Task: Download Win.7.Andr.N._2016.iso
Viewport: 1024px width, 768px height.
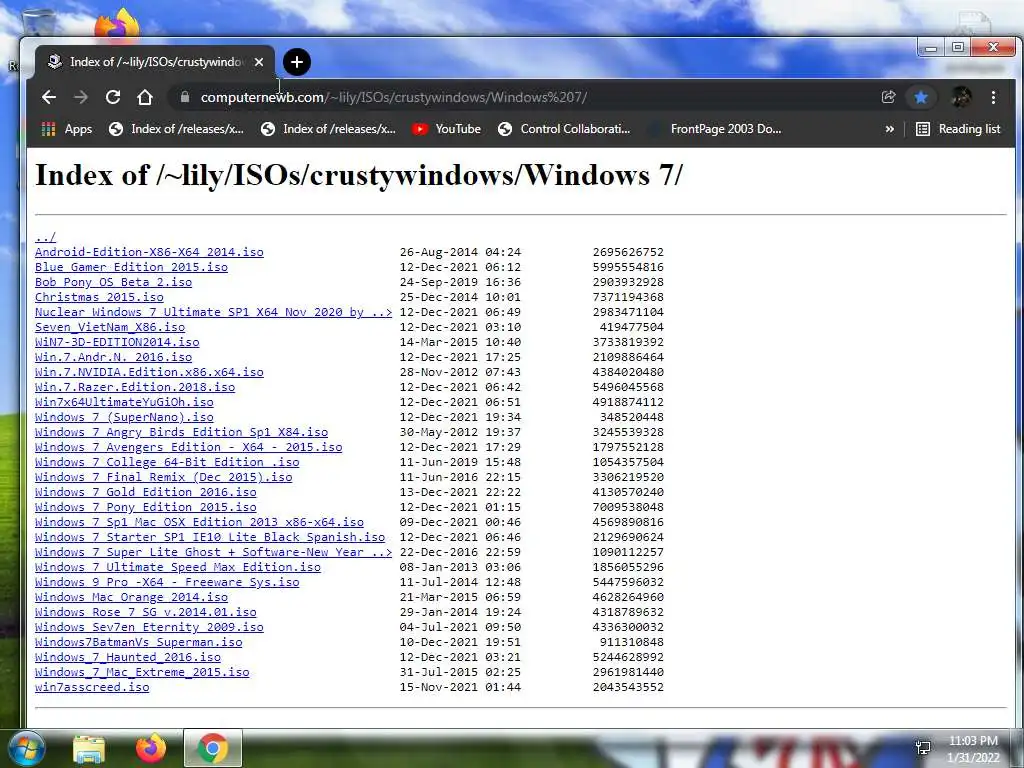Action: tap(114, 357)
